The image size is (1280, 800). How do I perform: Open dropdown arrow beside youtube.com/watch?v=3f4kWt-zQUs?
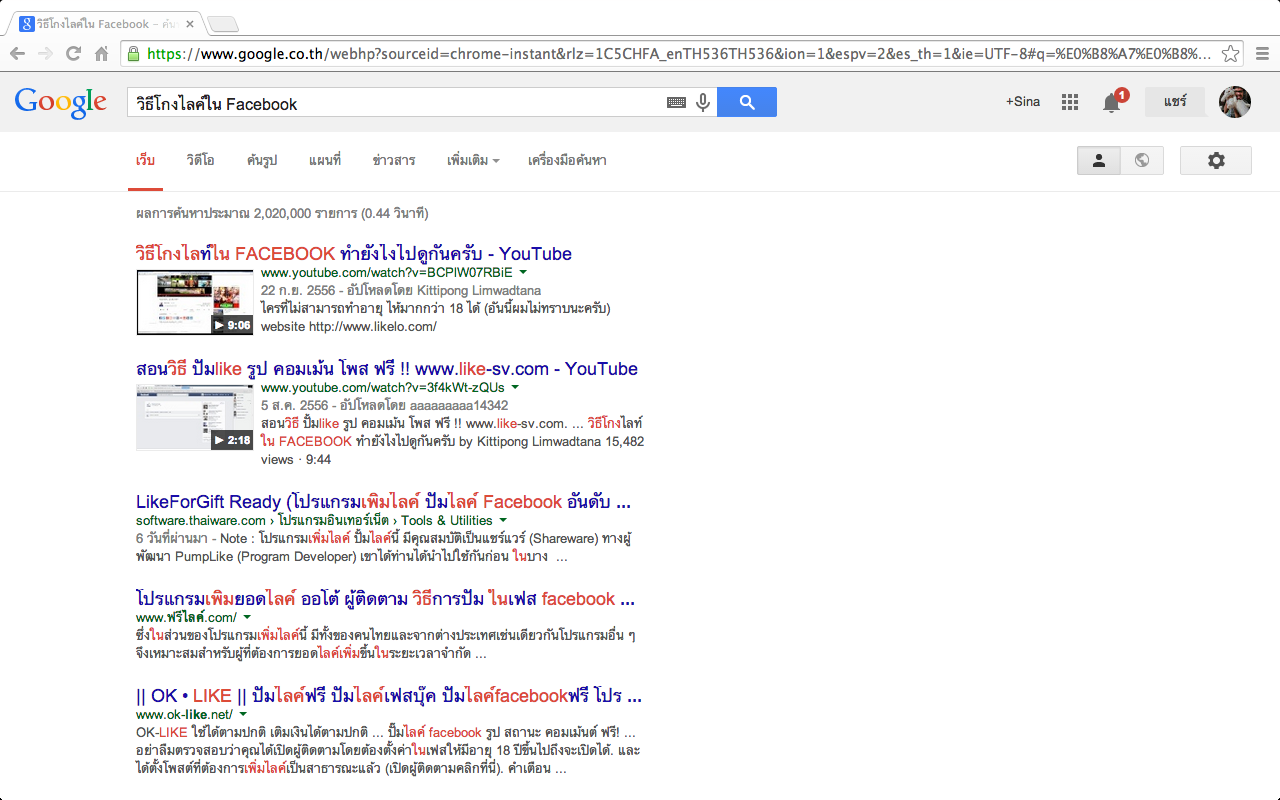pos(515,387)
